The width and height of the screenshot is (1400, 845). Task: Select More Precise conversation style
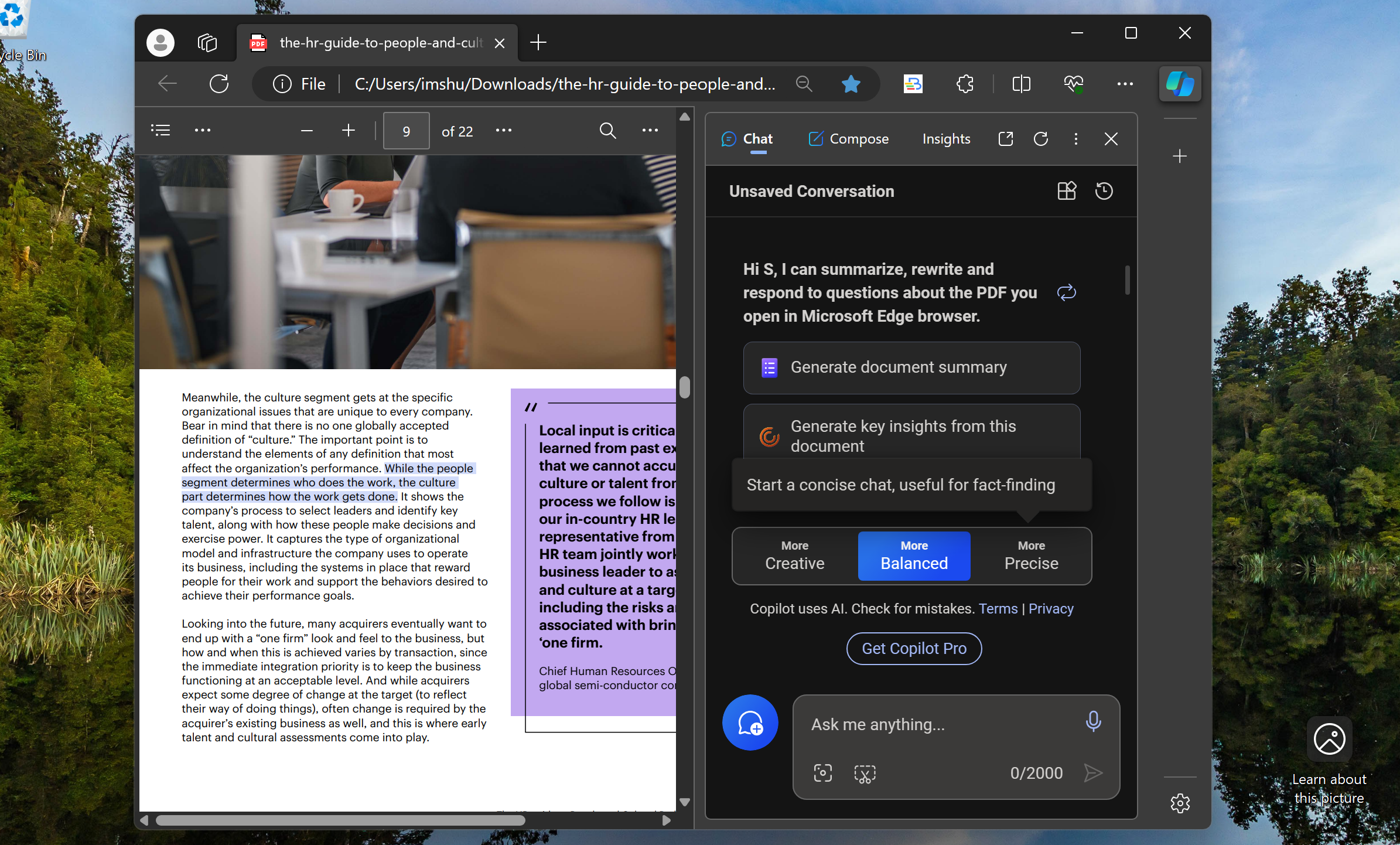click(x=1031, y=556)
